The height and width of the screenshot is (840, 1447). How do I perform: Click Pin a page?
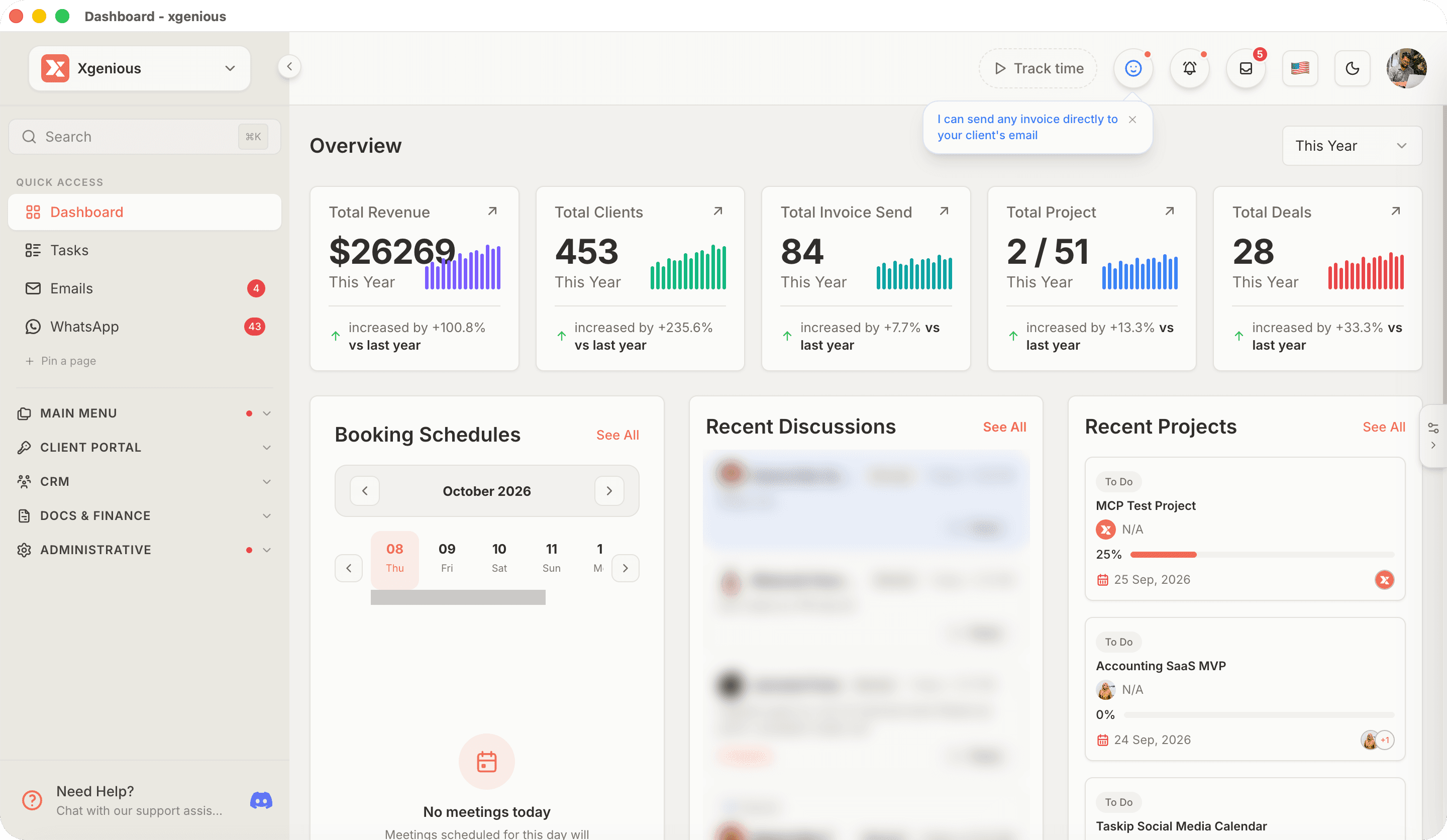point(61,361)
